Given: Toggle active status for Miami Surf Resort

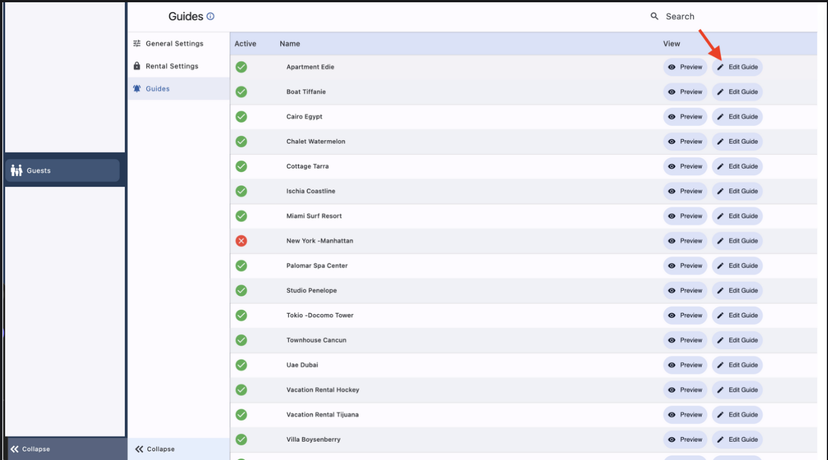Looking at the screenshot, I should 241,216.
